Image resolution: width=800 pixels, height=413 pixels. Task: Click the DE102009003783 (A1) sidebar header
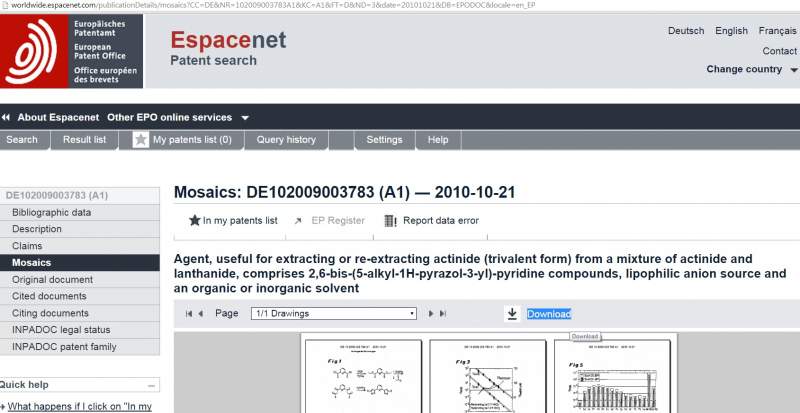tap(80, 196)
